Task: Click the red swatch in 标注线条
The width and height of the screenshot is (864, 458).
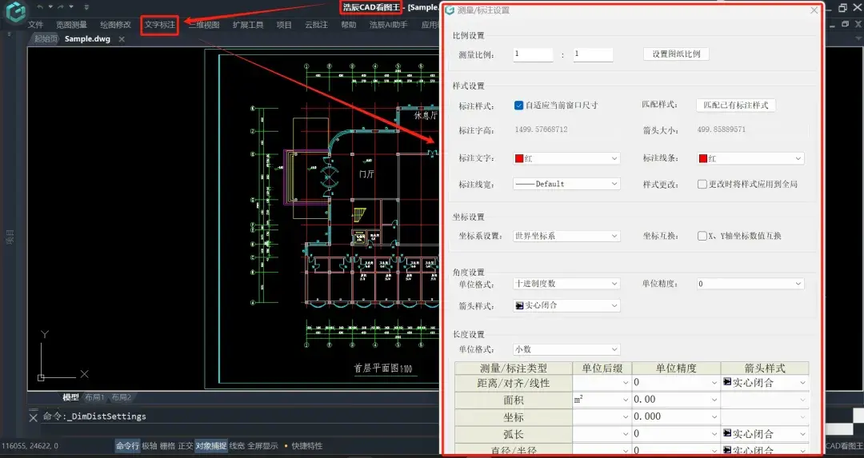Action: tap(703, 159)
